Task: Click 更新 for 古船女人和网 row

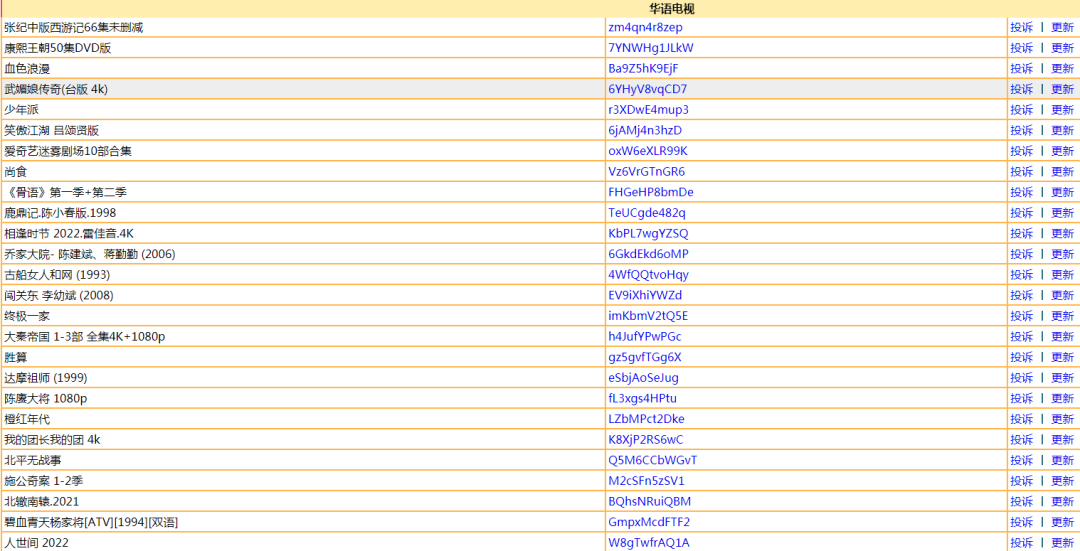Action: (1062, 275)
